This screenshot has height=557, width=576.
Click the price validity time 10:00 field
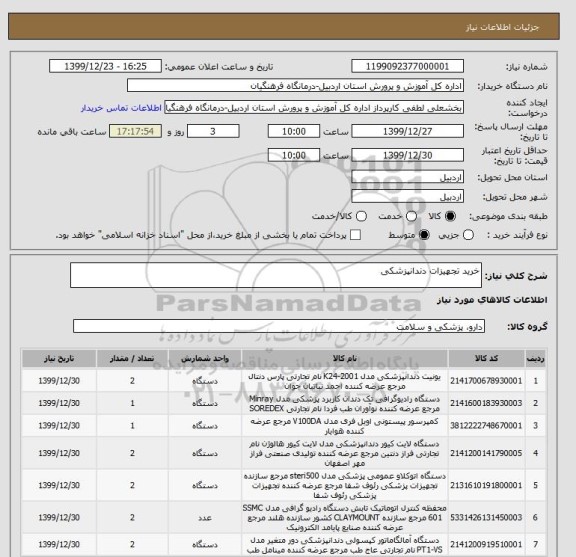(294, 155)
